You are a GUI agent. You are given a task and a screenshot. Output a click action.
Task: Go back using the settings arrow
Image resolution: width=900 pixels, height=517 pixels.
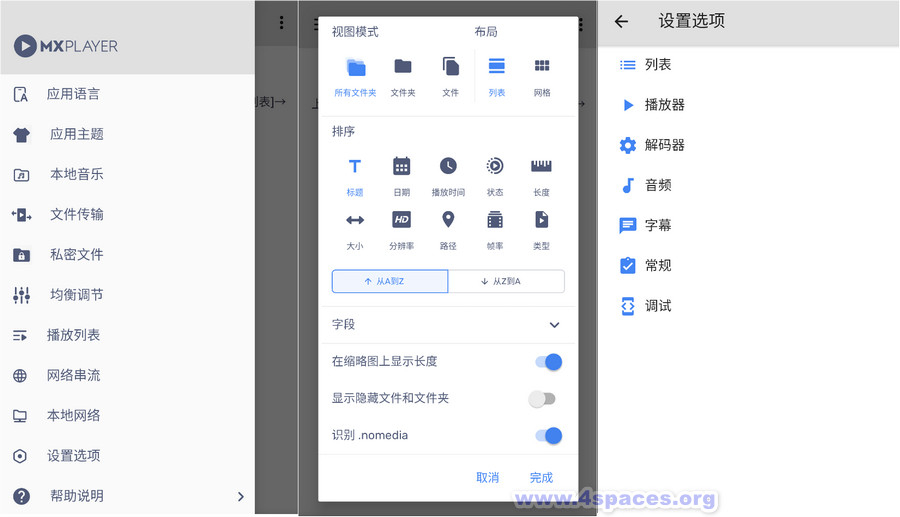[621, 21]
